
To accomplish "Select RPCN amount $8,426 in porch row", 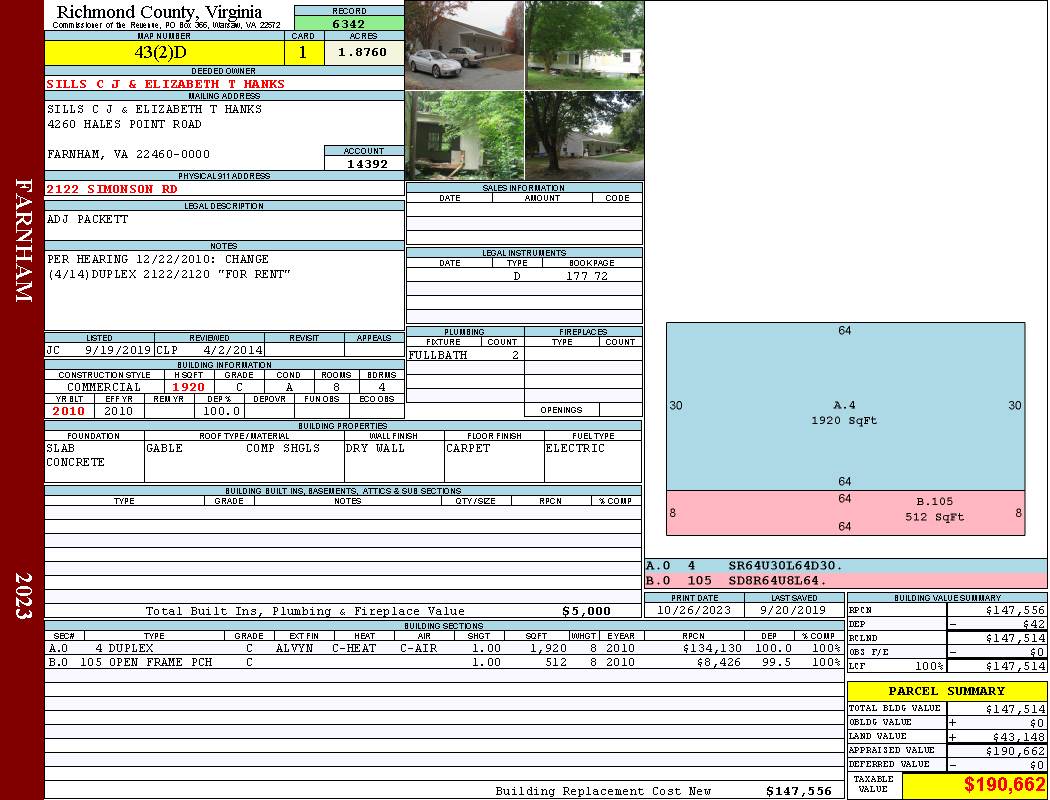I will [719, 662].
